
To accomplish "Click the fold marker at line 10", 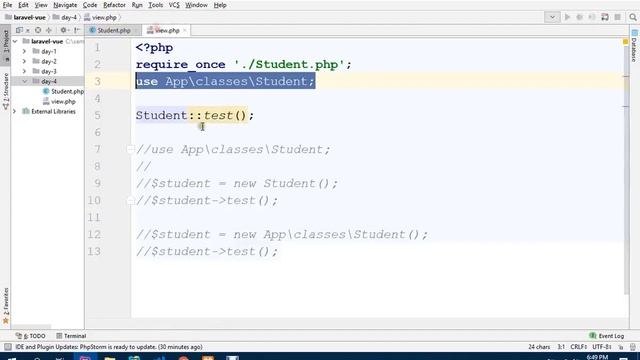I will 130,200.
